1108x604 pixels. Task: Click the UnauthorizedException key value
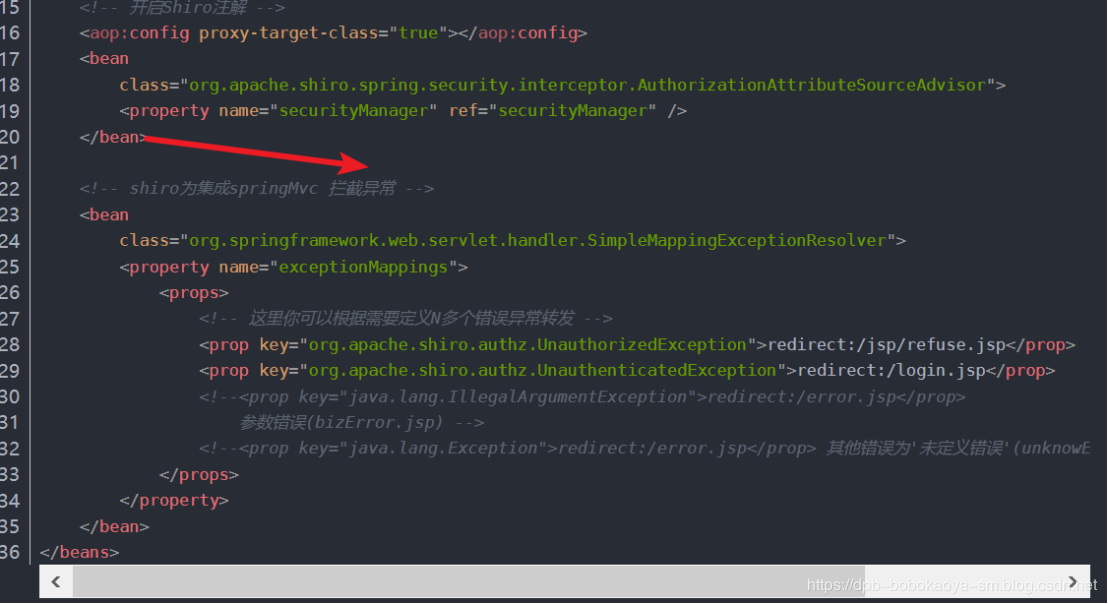click(x=528, y=345)
